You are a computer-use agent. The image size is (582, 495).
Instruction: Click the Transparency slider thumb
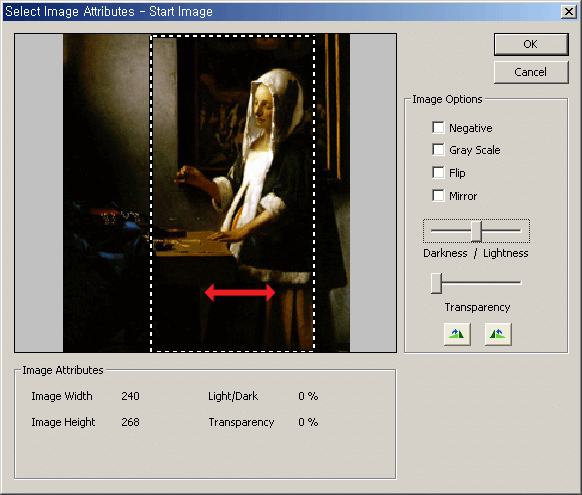coord(436,283)
